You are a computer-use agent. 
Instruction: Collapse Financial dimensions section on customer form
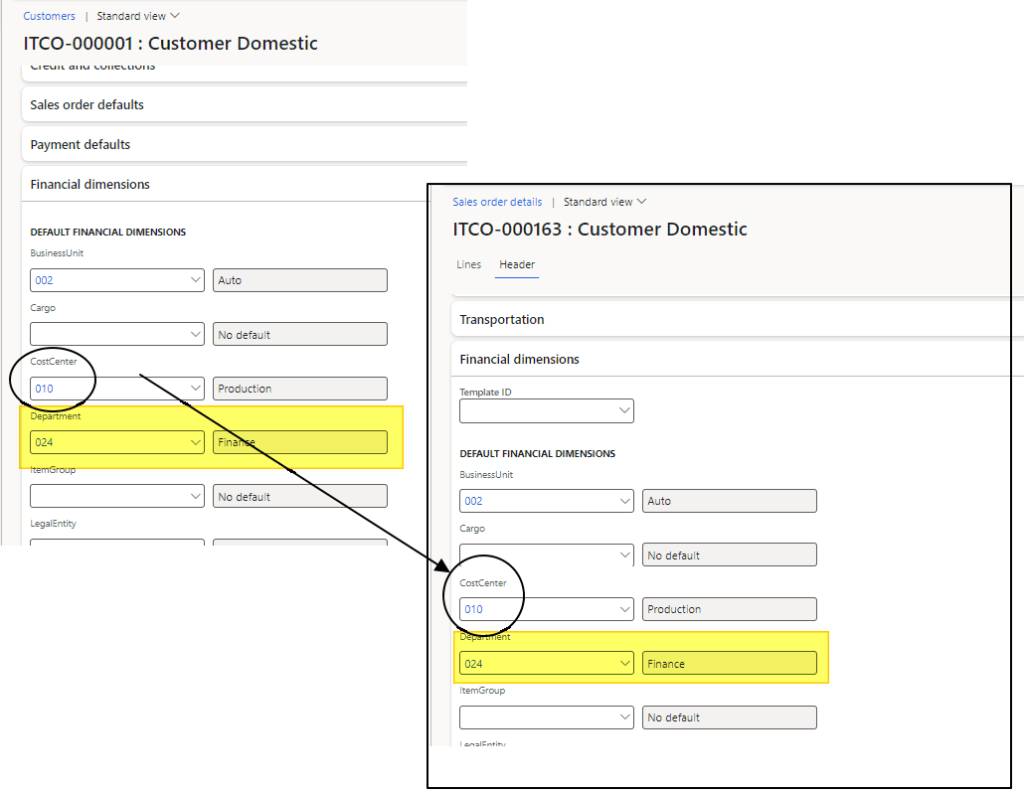pyautogui.click(x=90, y=185)
